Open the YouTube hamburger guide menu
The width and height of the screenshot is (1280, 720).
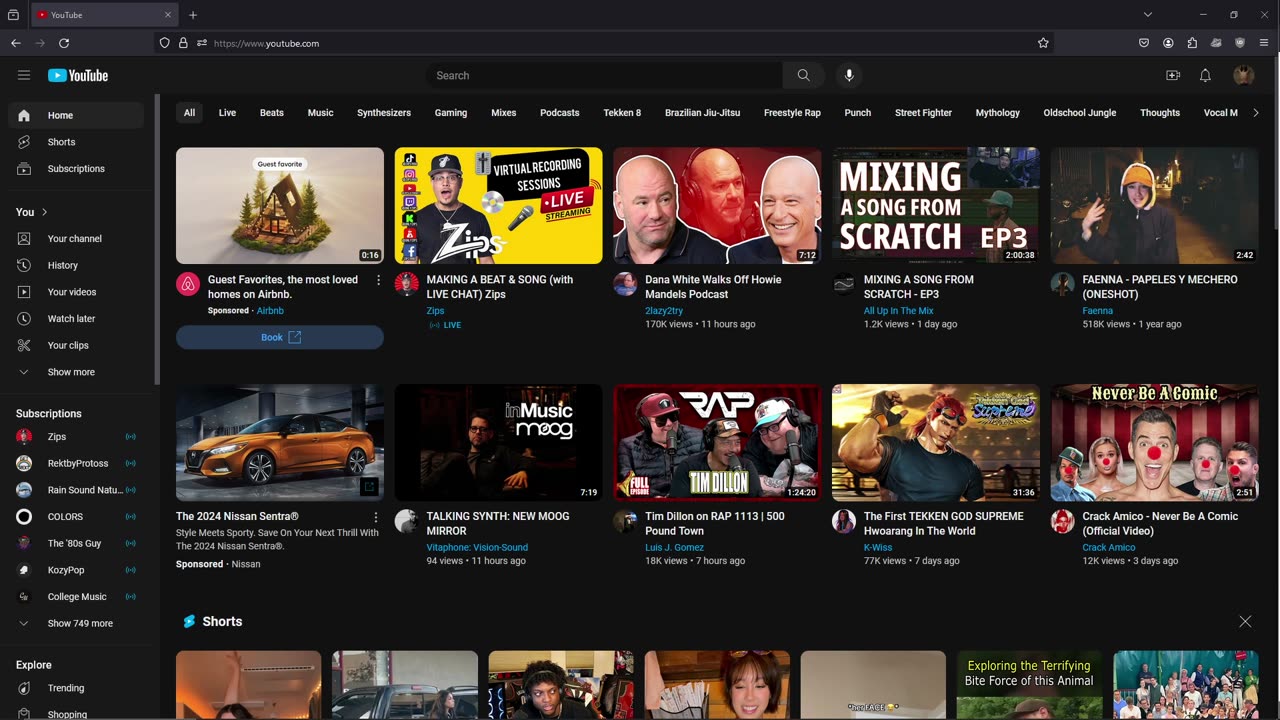point(24,75)
